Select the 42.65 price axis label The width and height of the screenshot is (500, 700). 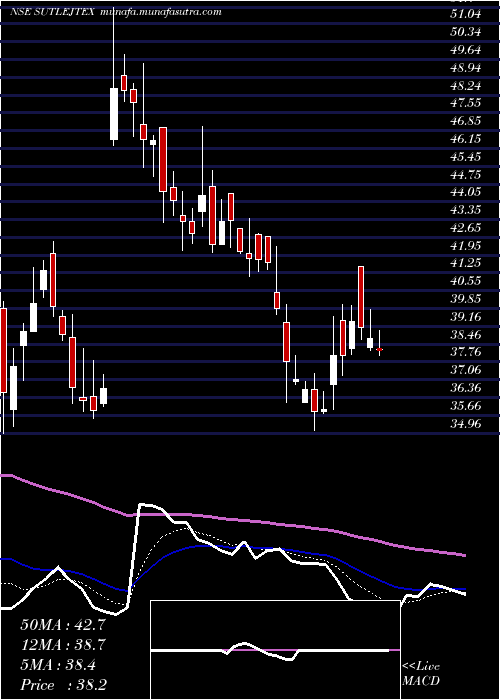[x=466, y=228]
